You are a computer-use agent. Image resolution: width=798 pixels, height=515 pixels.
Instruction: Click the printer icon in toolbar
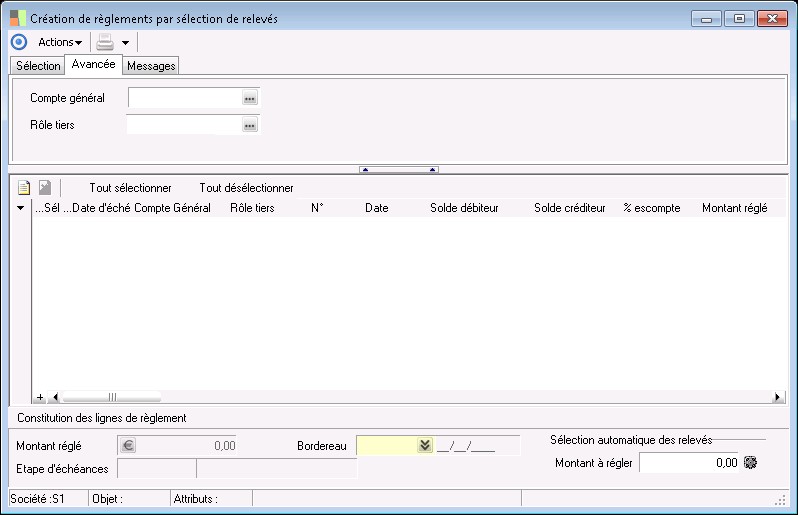[105, 42]
